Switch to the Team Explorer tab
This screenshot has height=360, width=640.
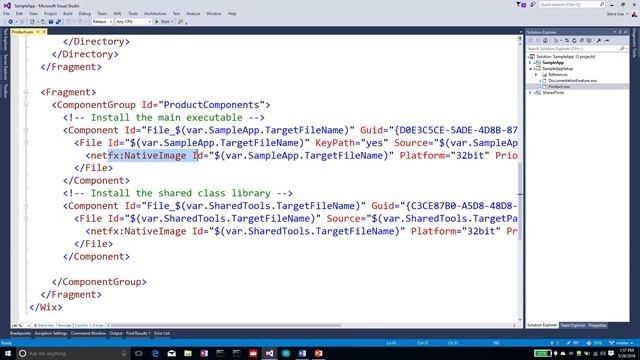click(x=572, y=325)
